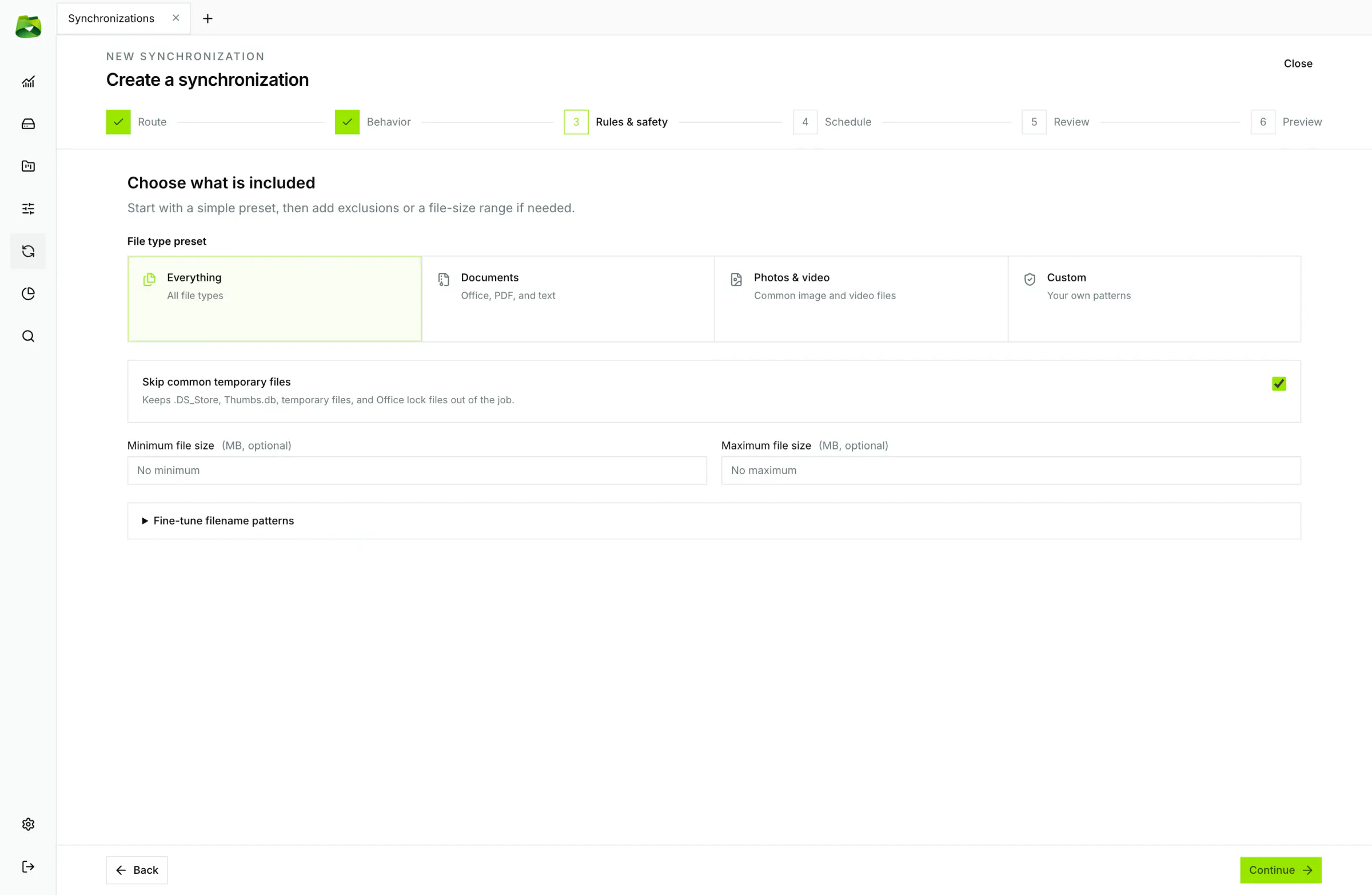Click the Back button

[137, 870]
